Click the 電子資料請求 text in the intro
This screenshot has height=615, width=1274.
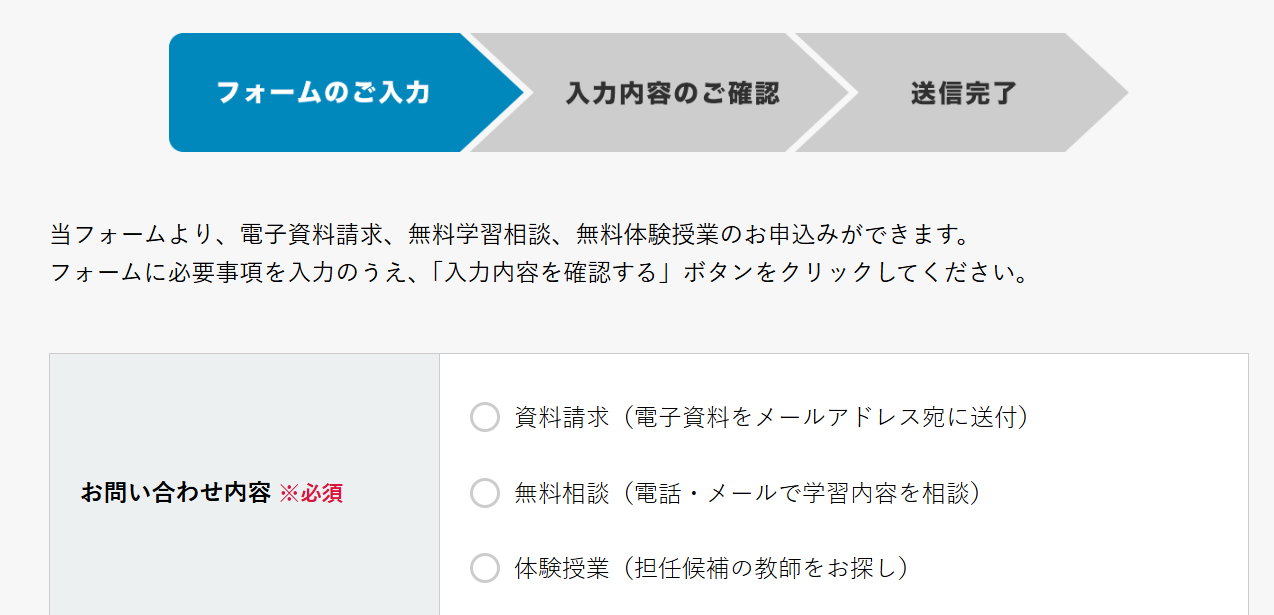[x=311, y=236]
